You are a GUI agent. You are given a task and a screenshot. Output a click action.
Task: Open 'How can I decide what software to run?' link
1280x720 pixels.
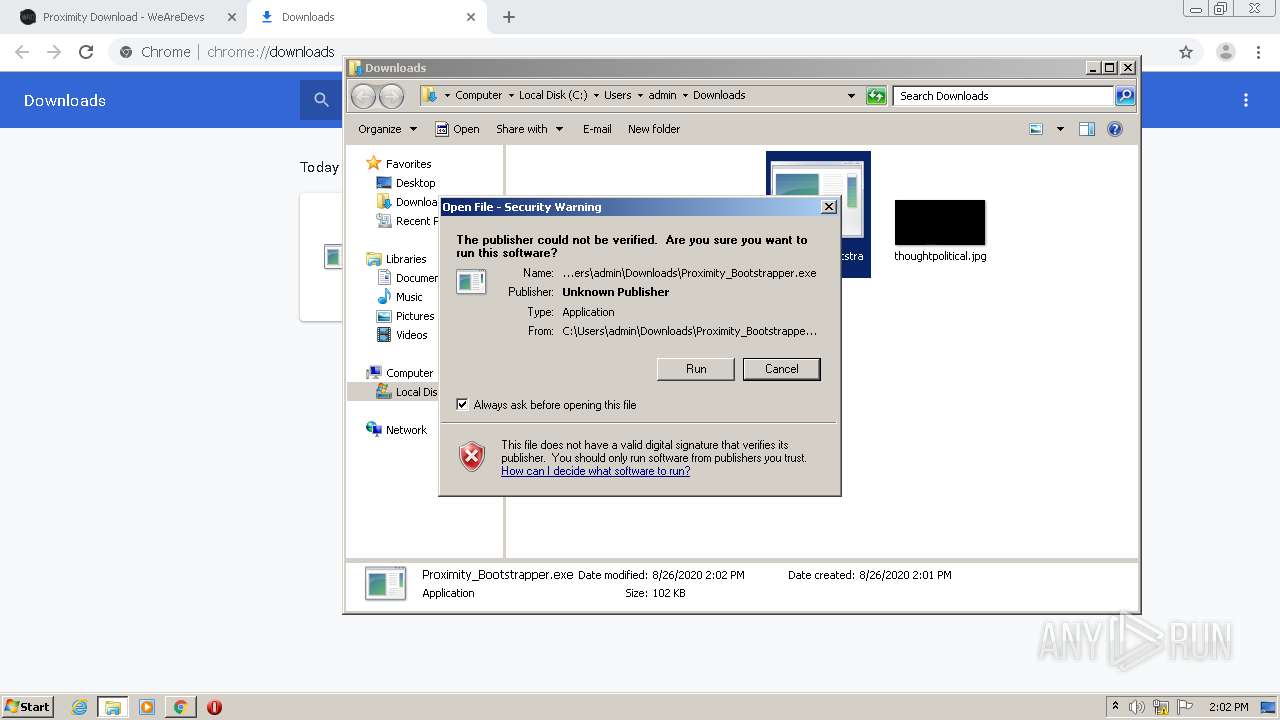[595, 471]
